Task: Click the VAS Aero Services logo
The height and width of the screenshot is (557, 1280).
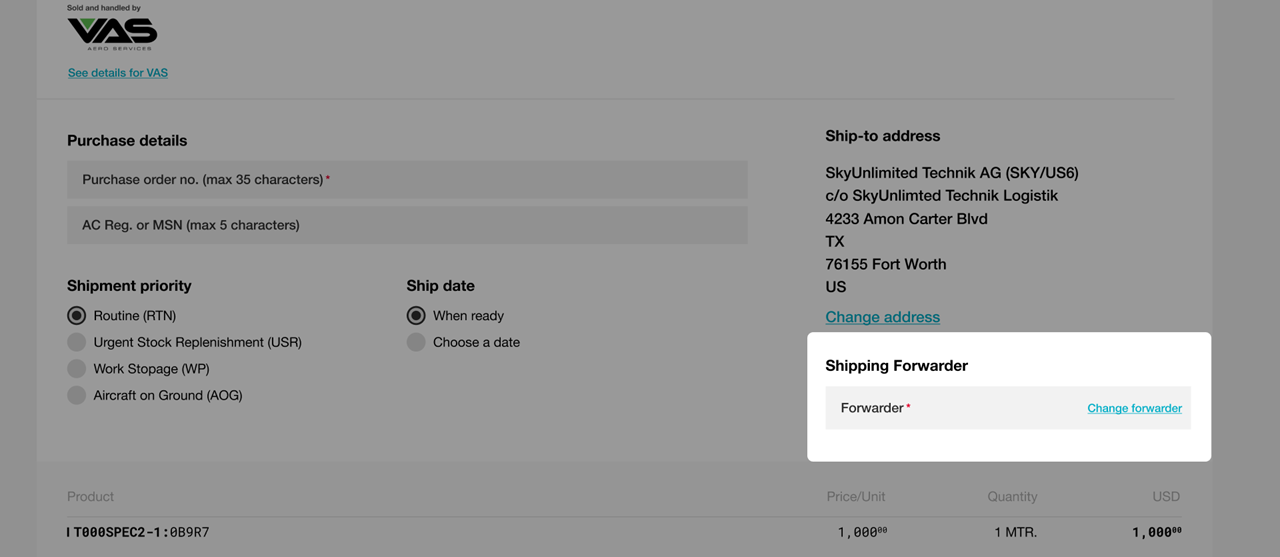Action: coord(112,34)
